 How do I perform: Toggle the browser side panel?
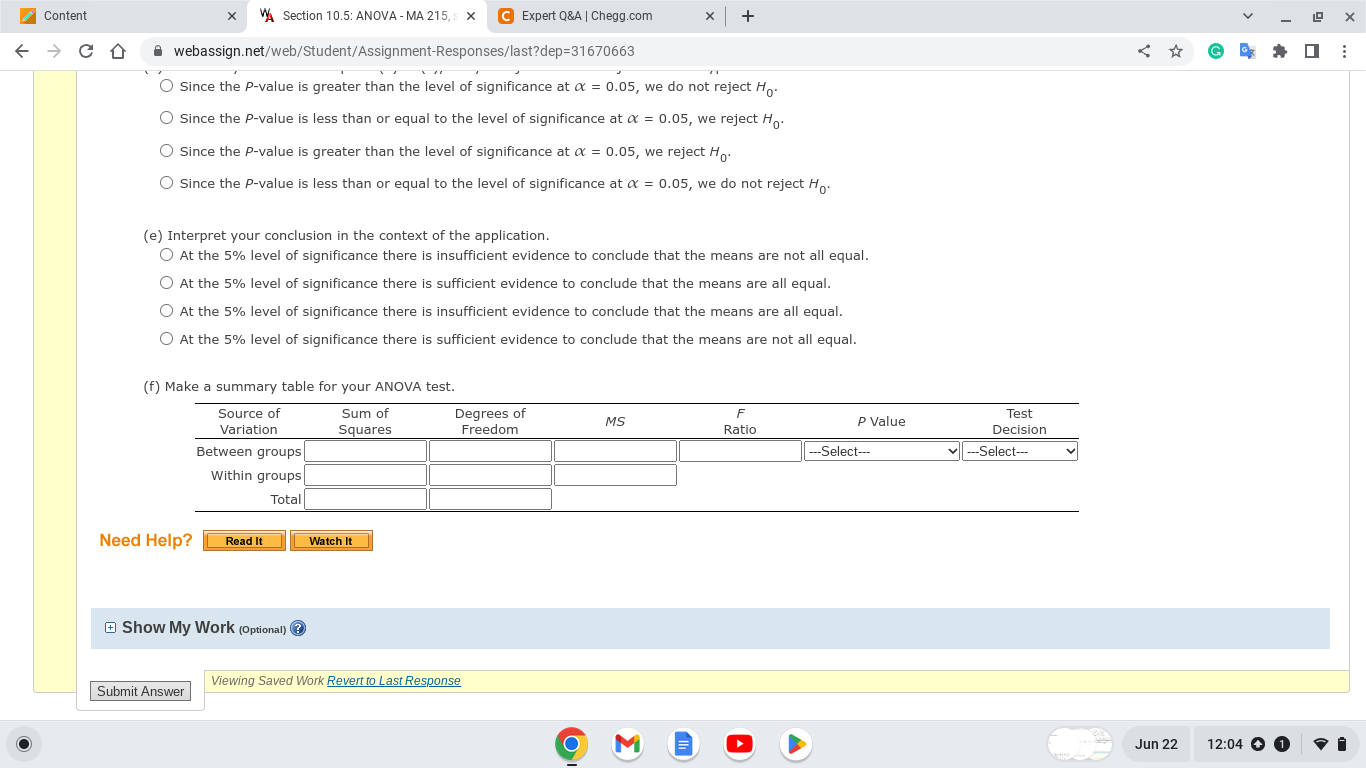[x=1311, y=51]
